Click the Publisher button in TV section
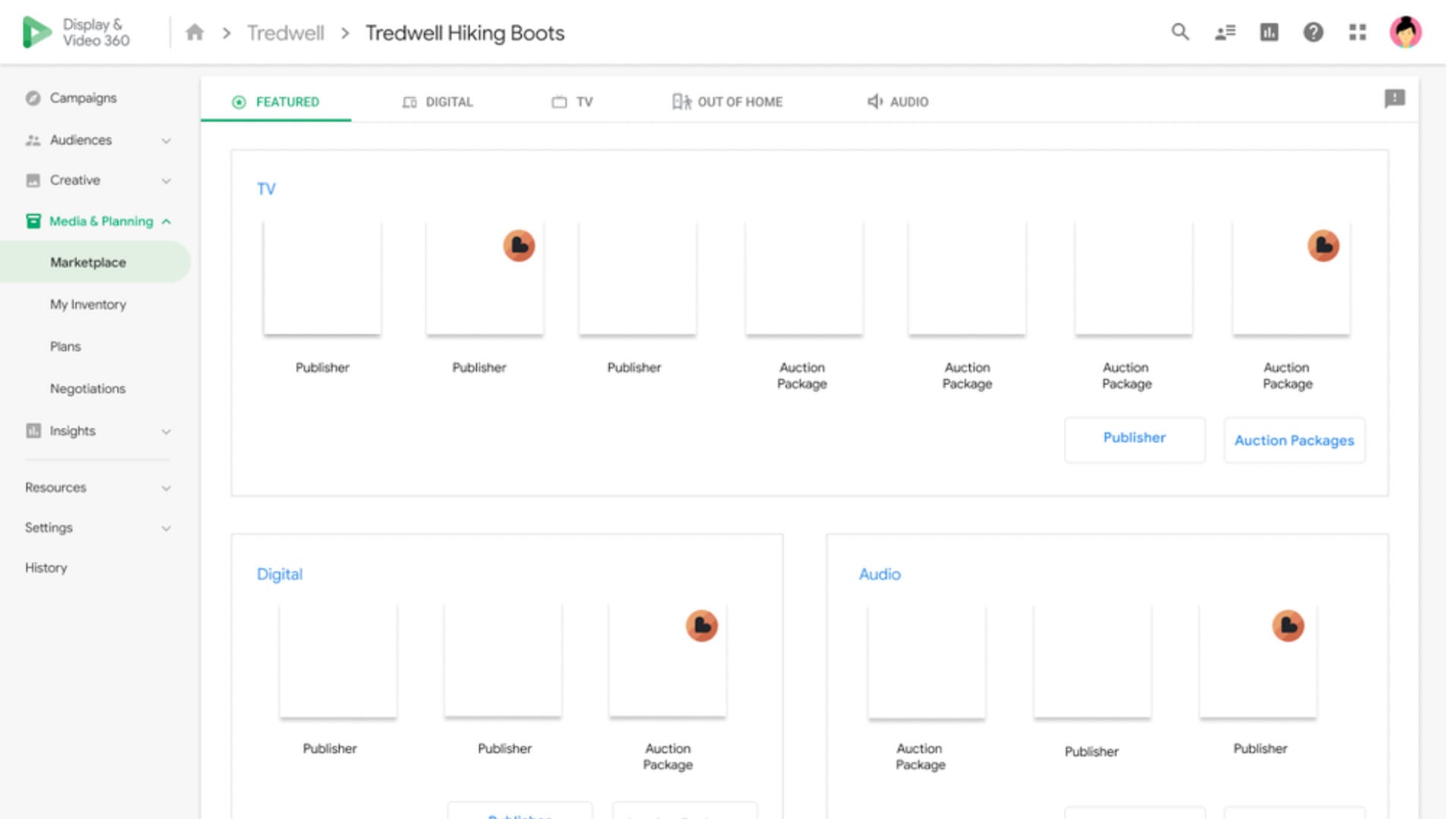Screen dimensions: 1456x819 (x=1134, y=439)
